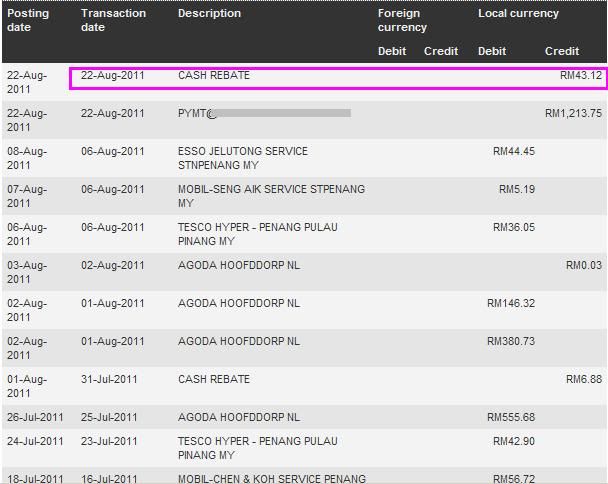Click the Foreign currency column header
The height and width of the screenshot is (484, 608).
pyautogui.click(x=402, y=20)
